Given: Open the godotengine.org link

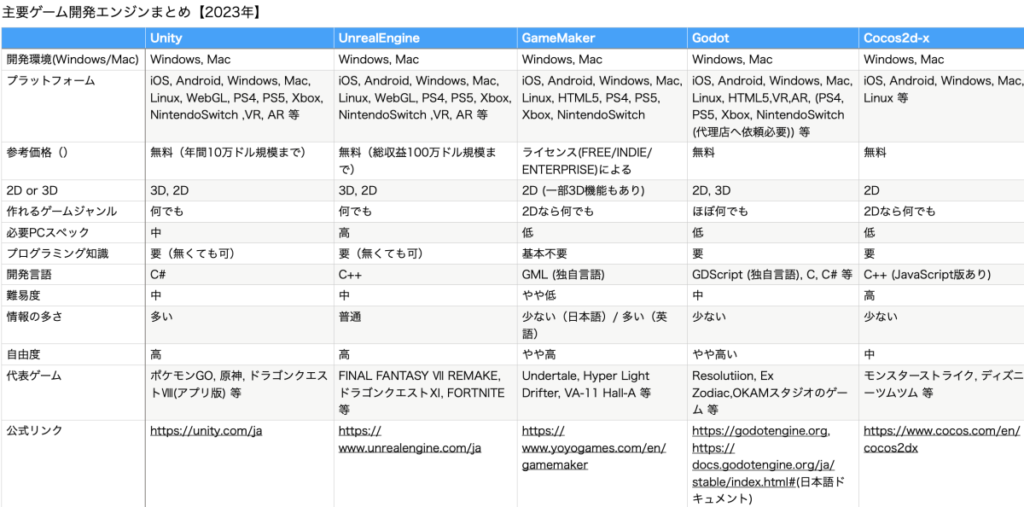Looking at the screenshot, I should click(x=761, y=431).
